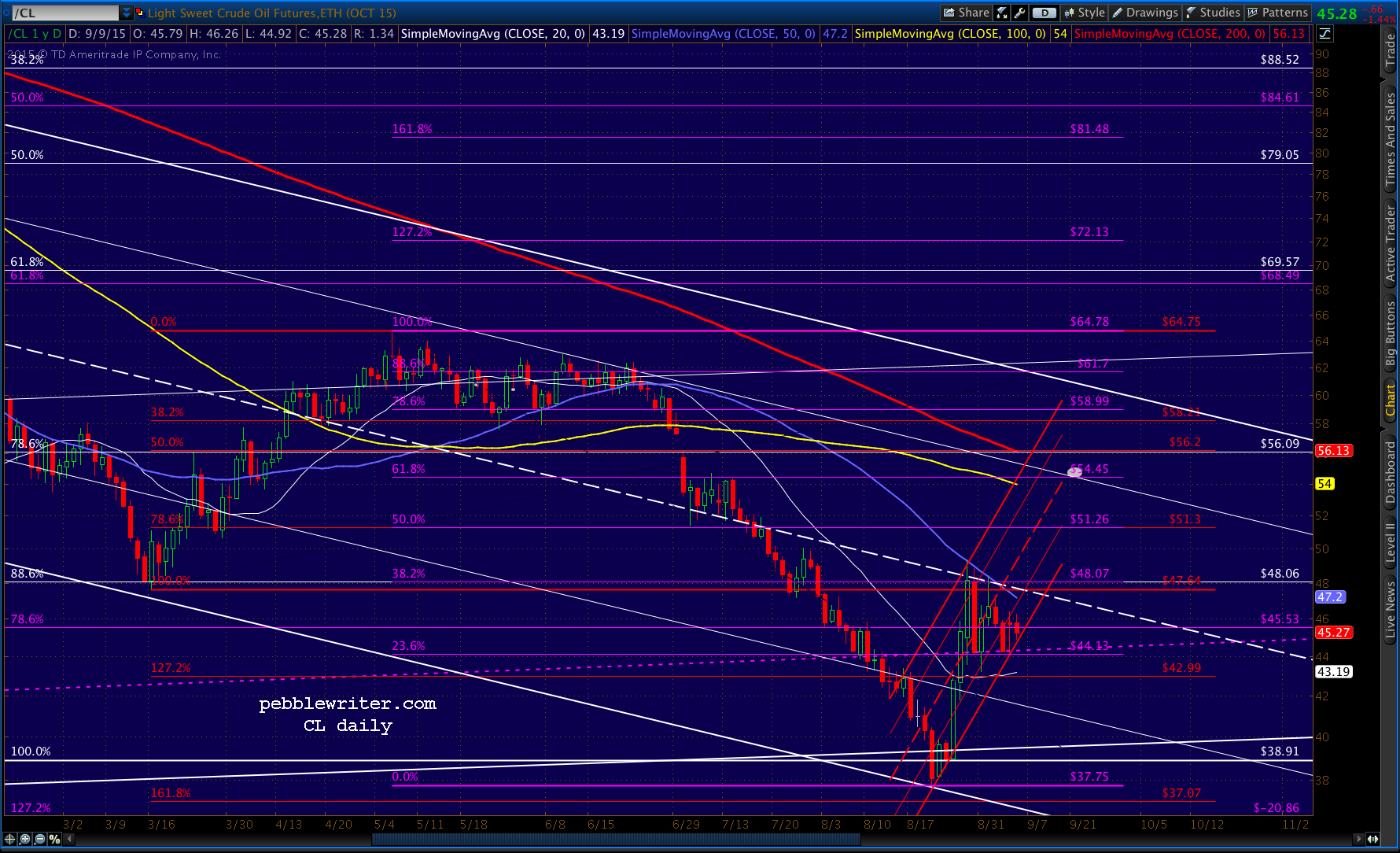Screen dimensions: 1400x853
Task: Click the pebblewriter.com chart annotation
Action: point(348,703)
